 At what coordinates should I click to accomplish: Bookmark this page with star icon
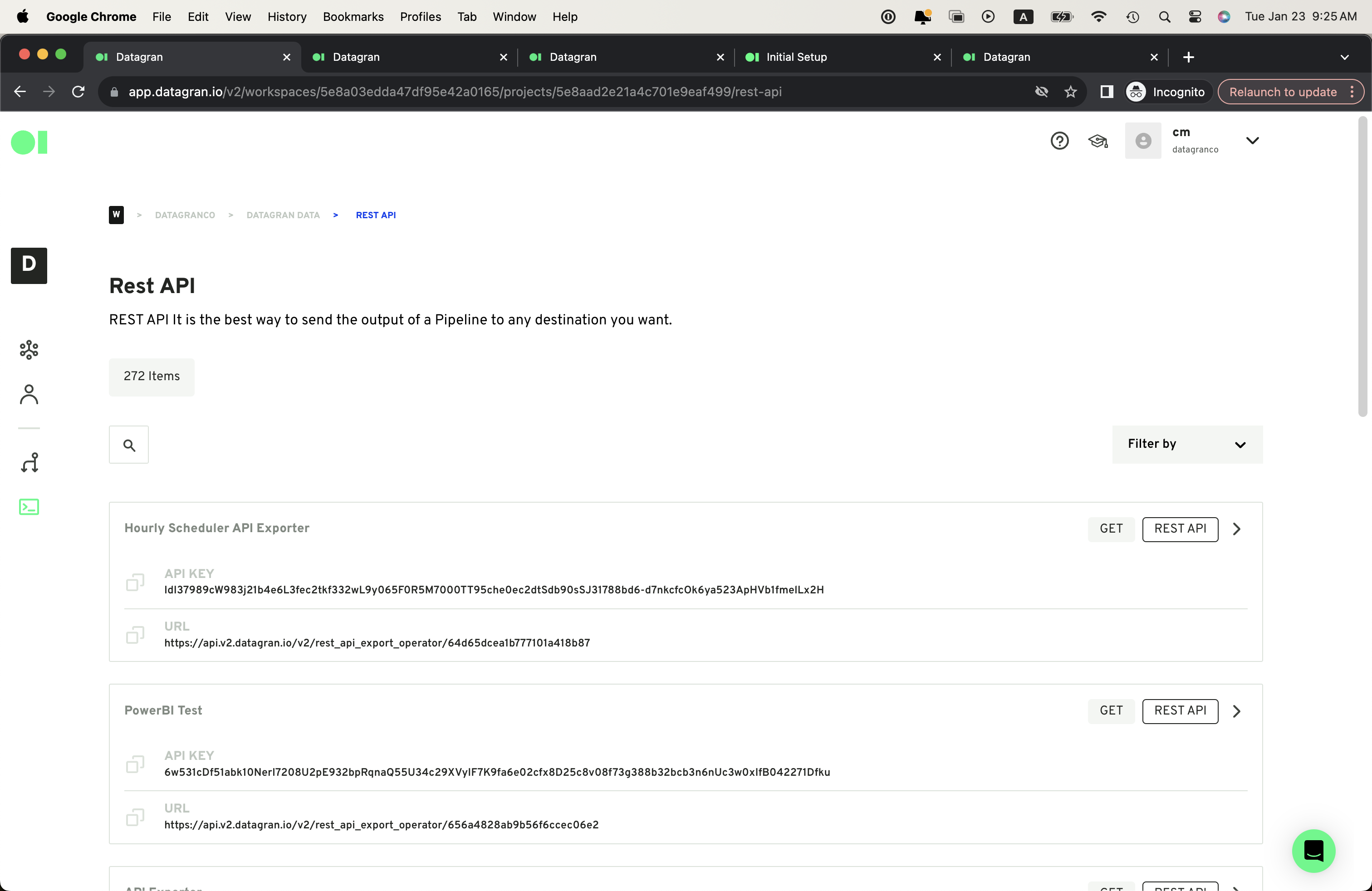coord(1070,92)
